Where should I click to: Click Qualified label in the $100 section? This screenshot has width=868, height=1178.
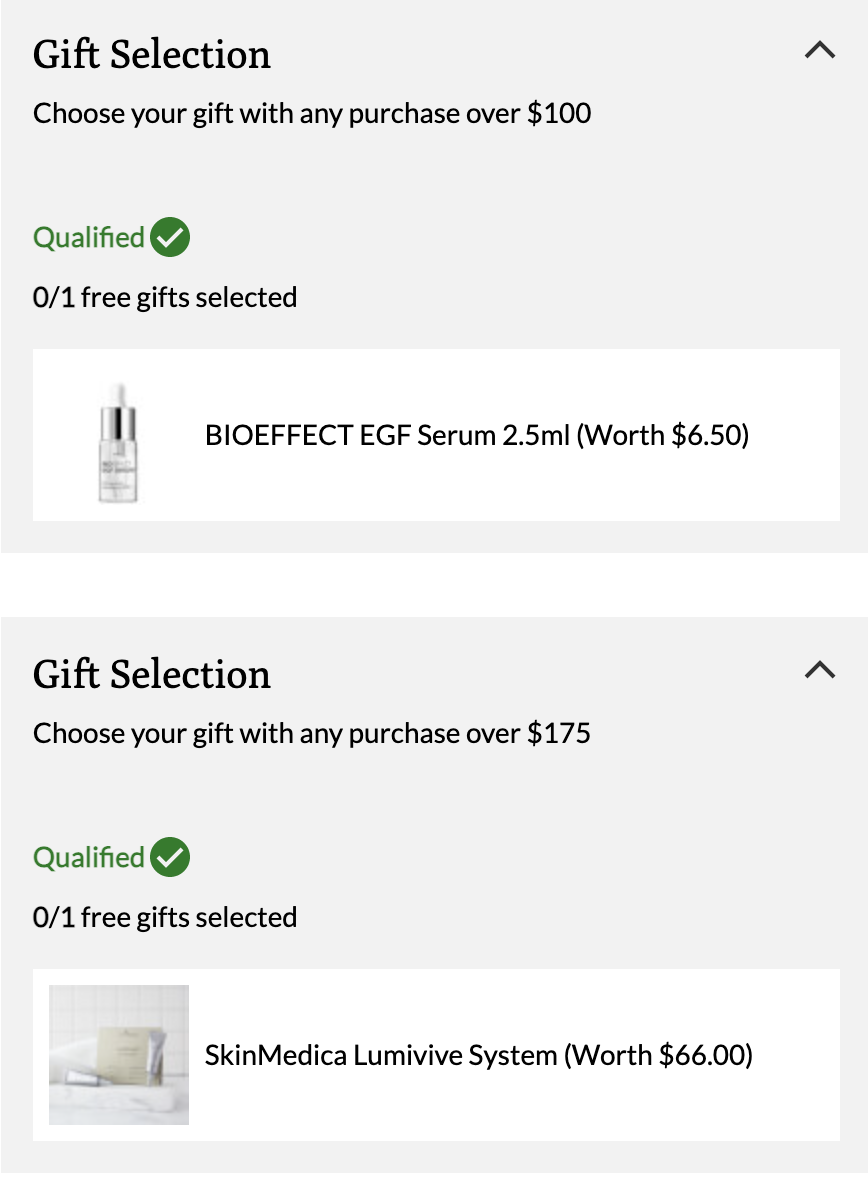click(x=89, y=237)
